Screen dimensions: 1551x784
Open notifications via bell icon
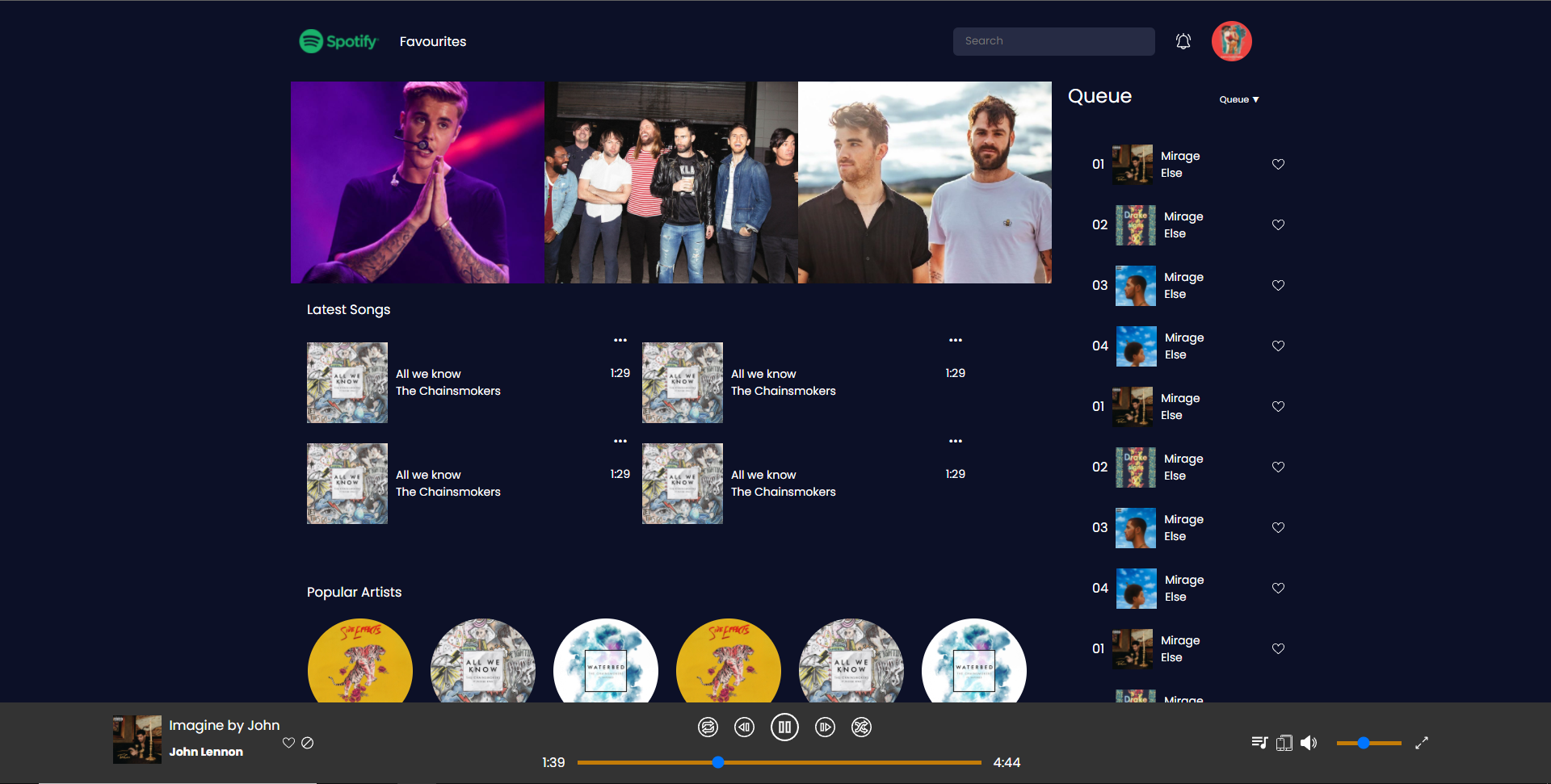pos(1183,41)
